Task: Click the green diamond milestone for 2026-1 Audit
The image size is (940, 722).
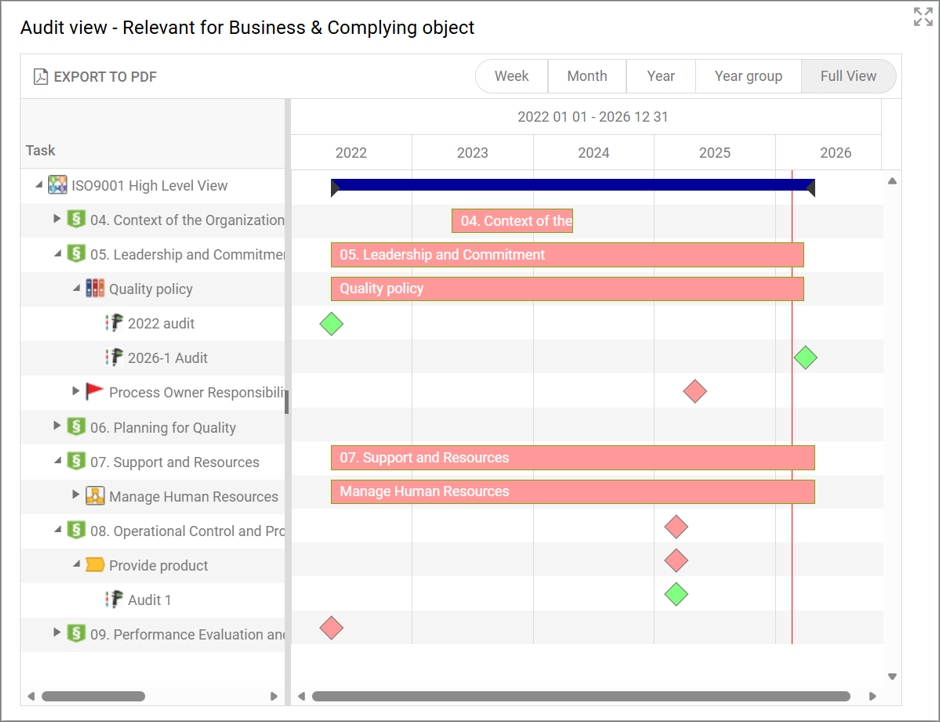Action: pyautogui.click(x=806, y=357)
